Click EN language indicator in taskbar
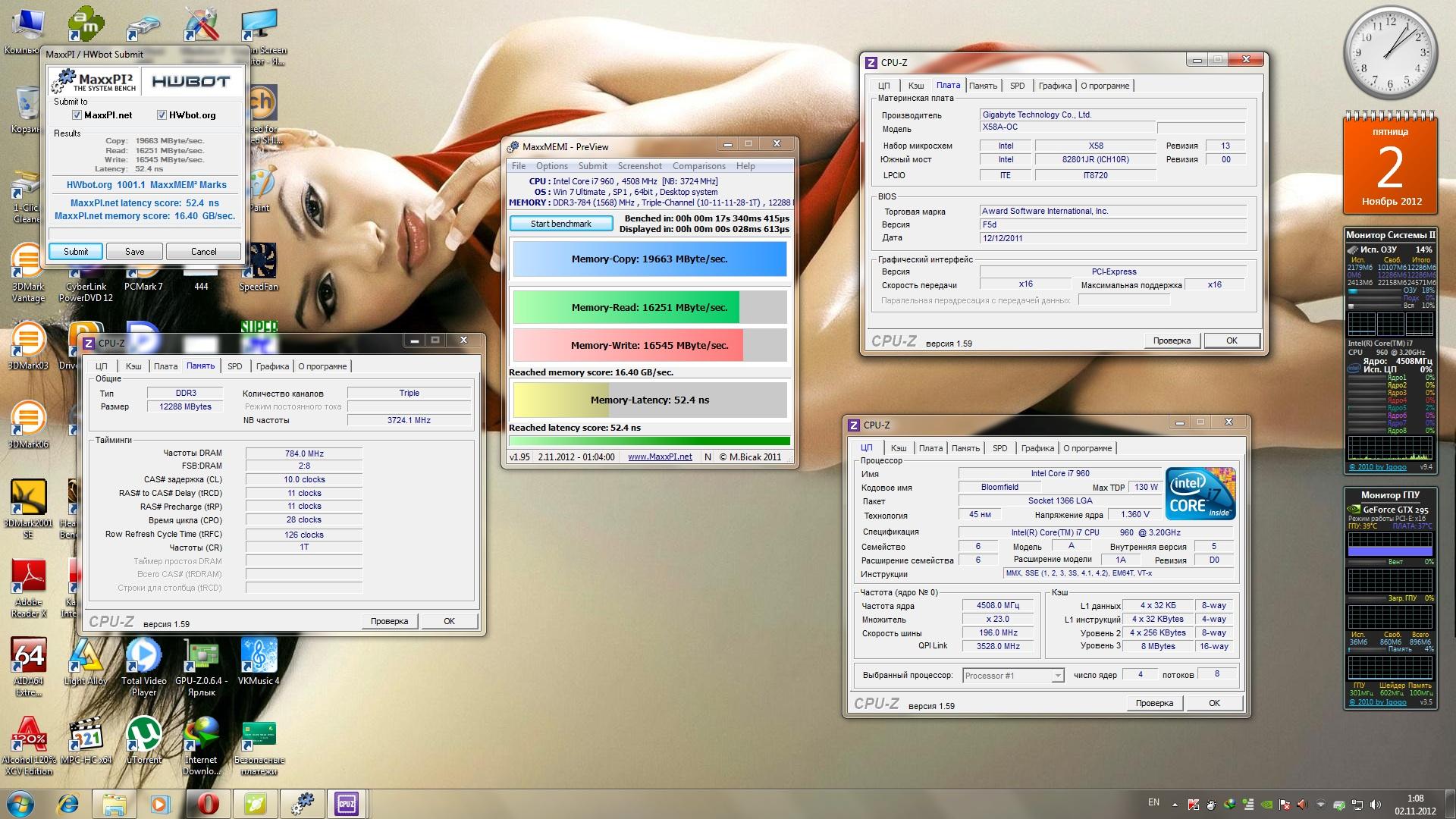 pos(1153,802)
